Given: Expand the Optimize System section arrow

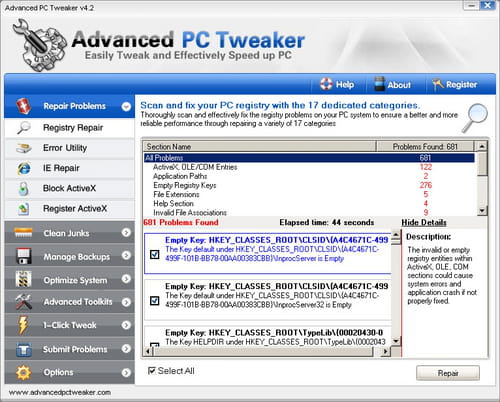Looking at the screenshot, I should [126, 279].
